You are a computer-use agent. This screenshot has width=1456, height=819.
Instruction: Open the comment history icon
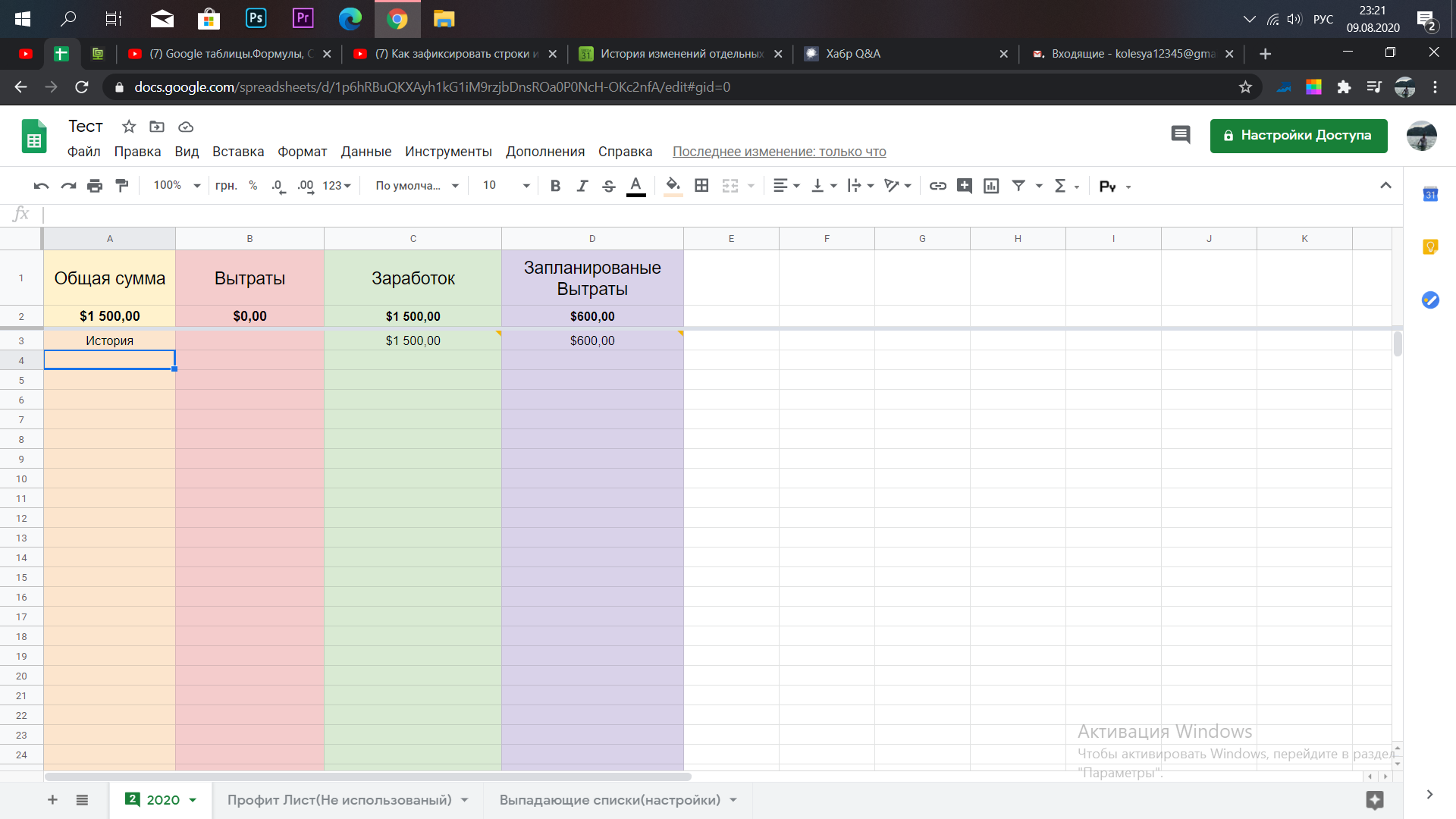pos(1181,135)
